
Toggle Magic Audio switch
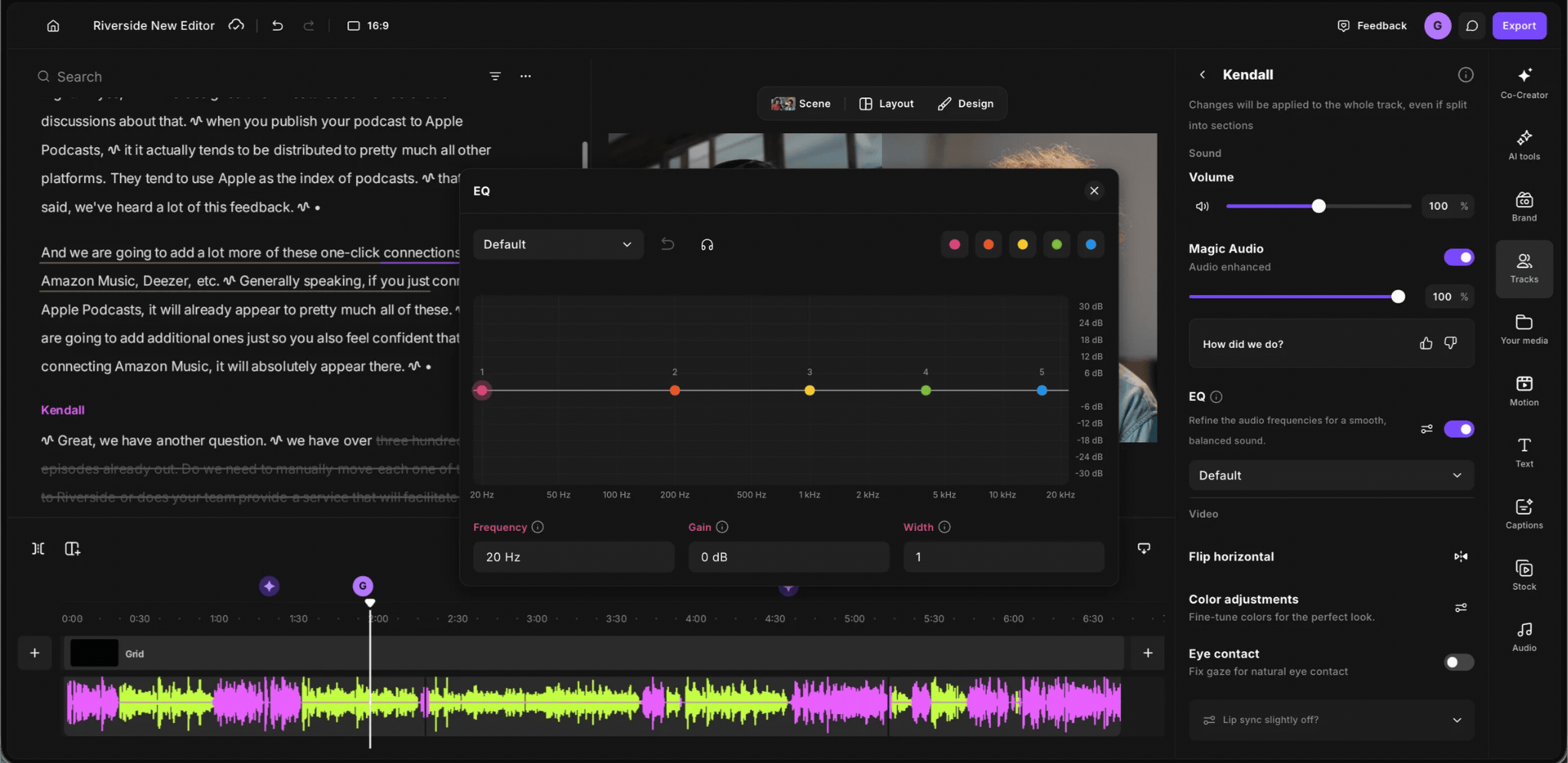coord(1459,257)
